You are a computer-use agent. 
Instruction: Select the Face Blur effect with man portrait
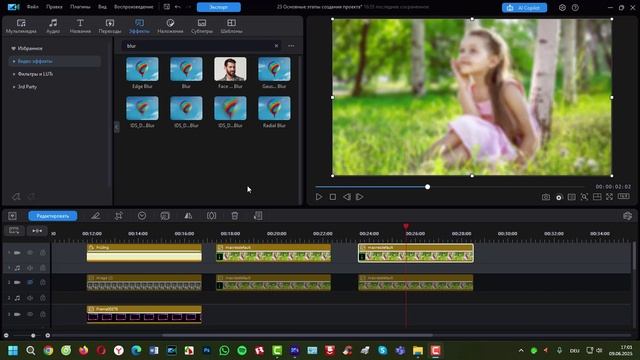[x=230, y=69]
